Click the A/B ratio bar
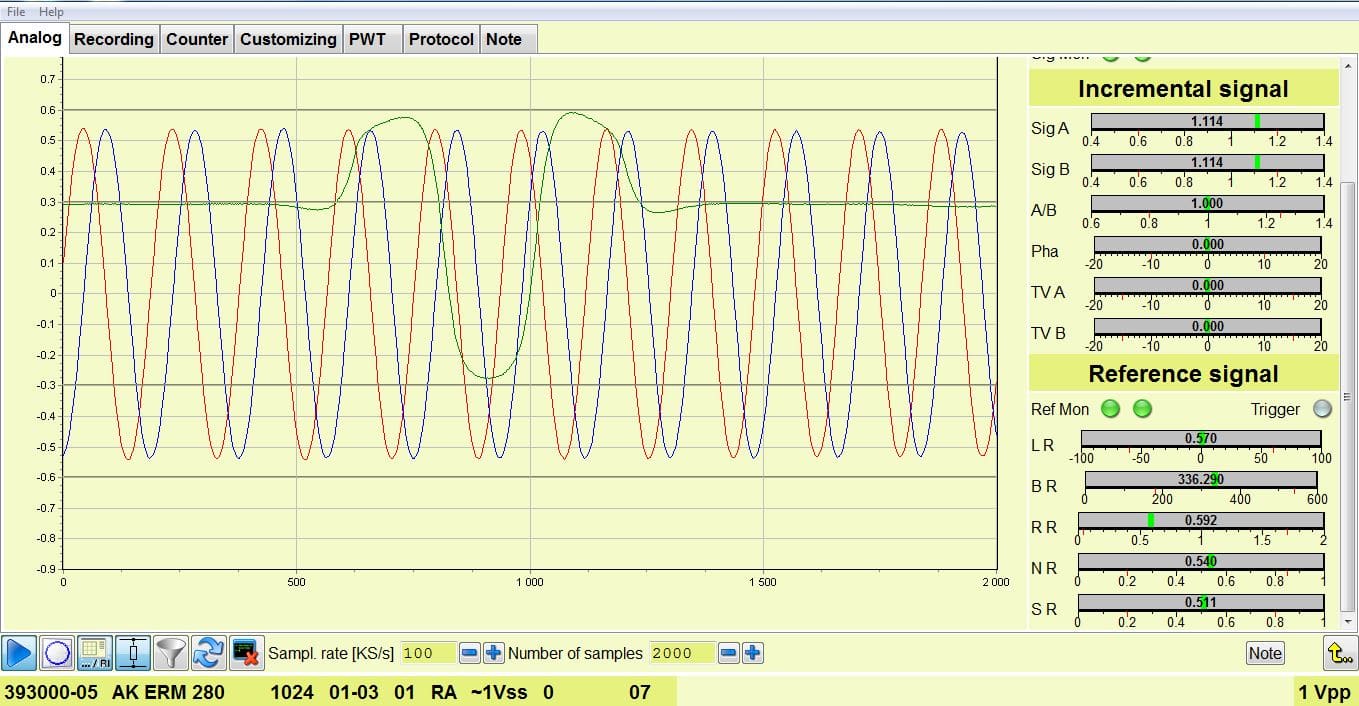This screenshot has width=1359, height=706. pos(1207,203)
